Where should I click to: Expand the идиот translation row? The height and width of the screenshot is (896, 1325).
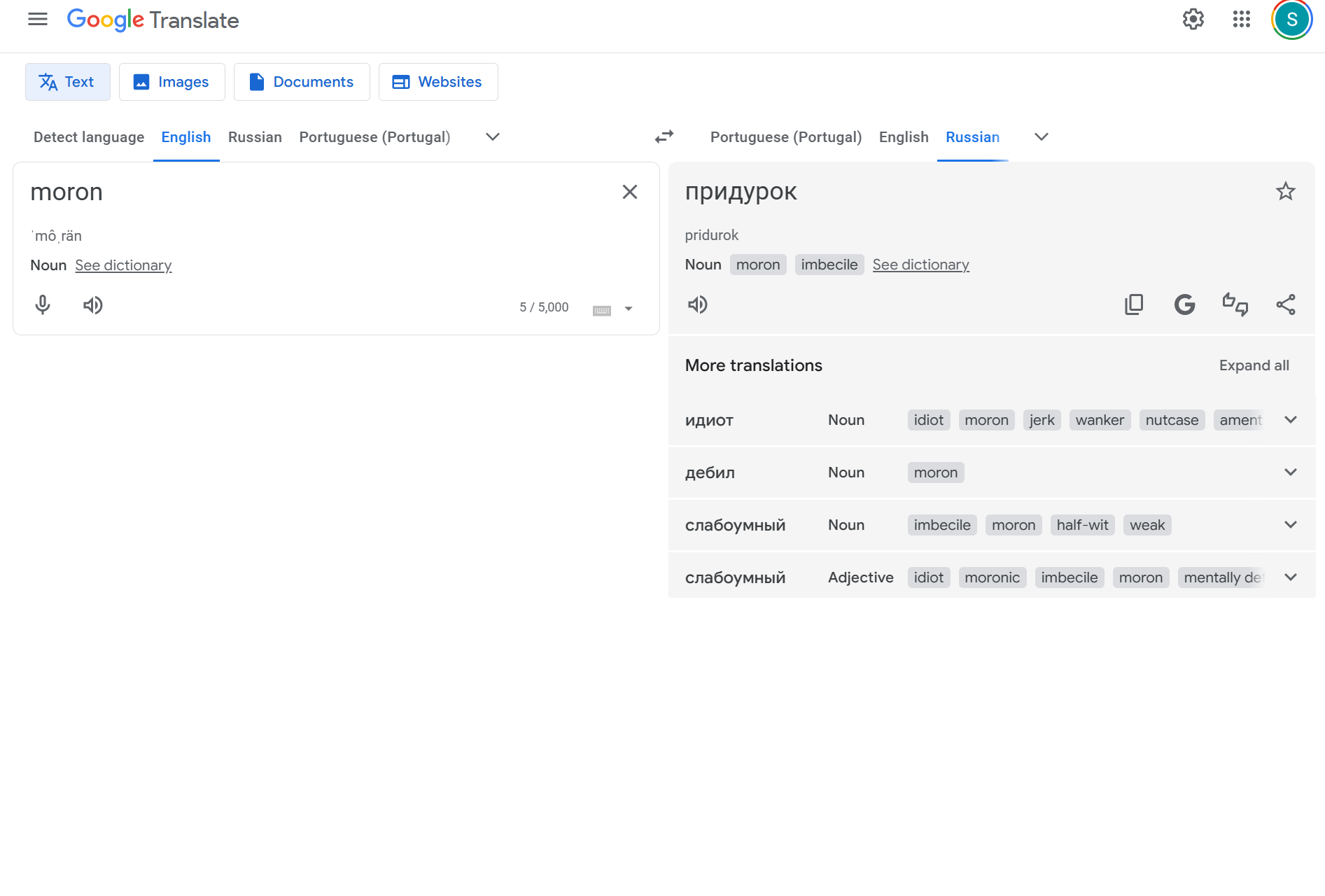(x=1291, y=420)
